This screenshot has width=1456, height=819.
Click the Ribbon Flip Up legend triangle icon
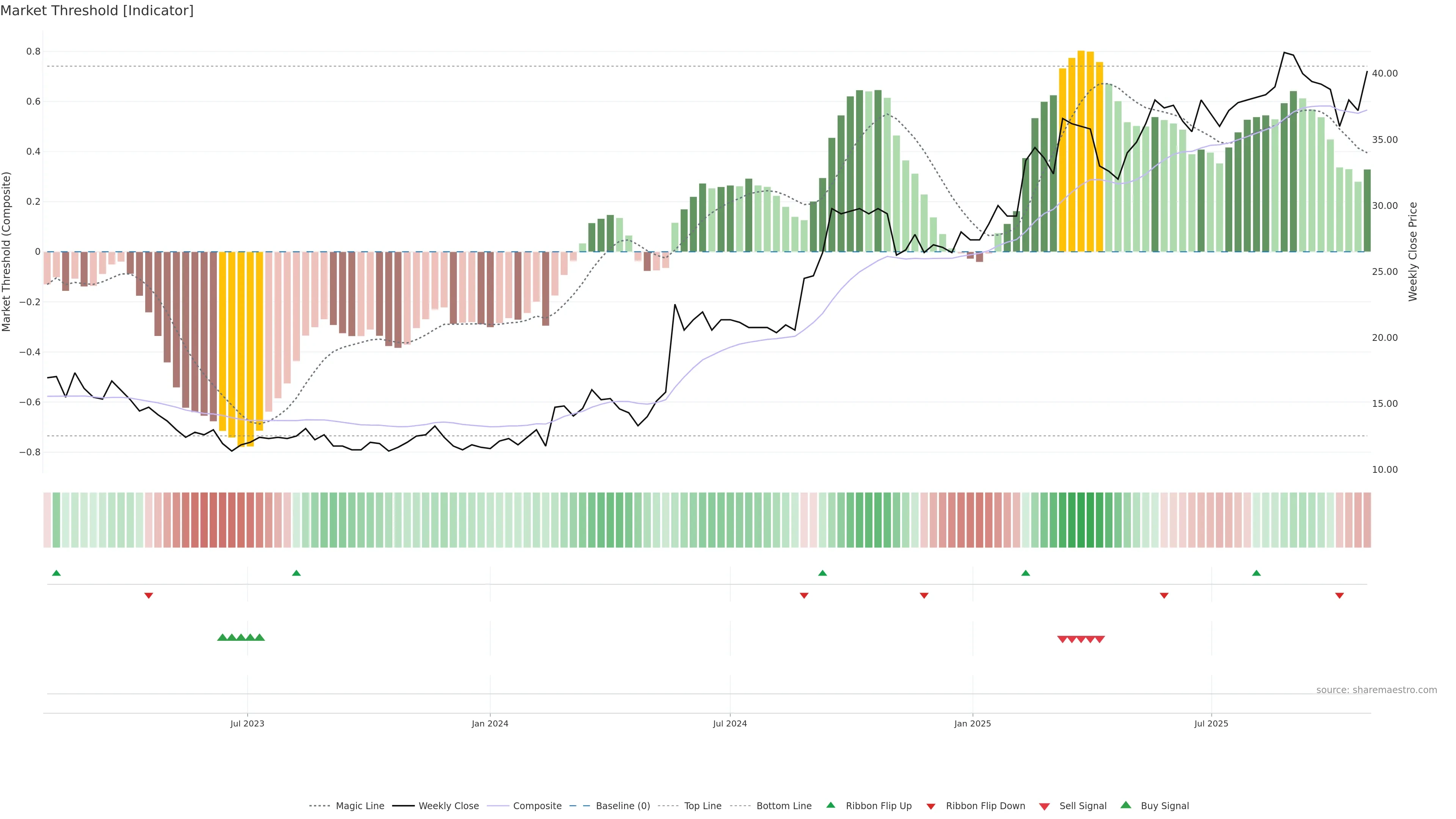(x=830, y=805)
